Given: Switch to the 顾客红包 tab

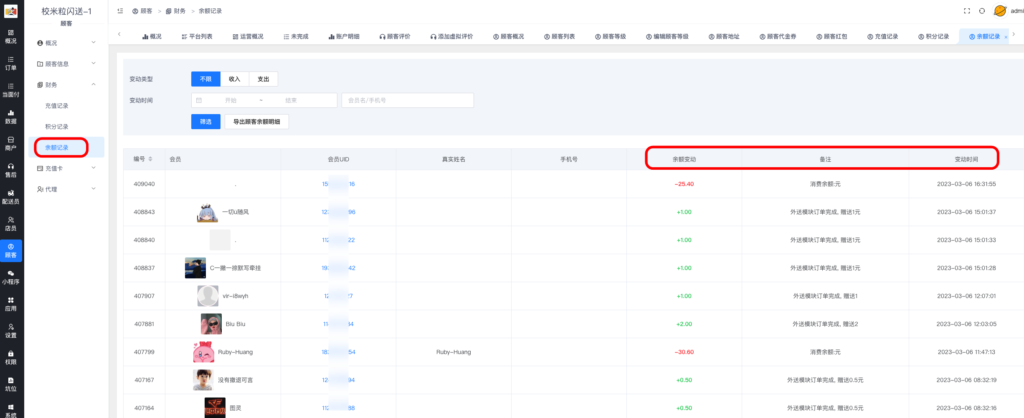Looking at the screenshot, I should click(831, 37).
